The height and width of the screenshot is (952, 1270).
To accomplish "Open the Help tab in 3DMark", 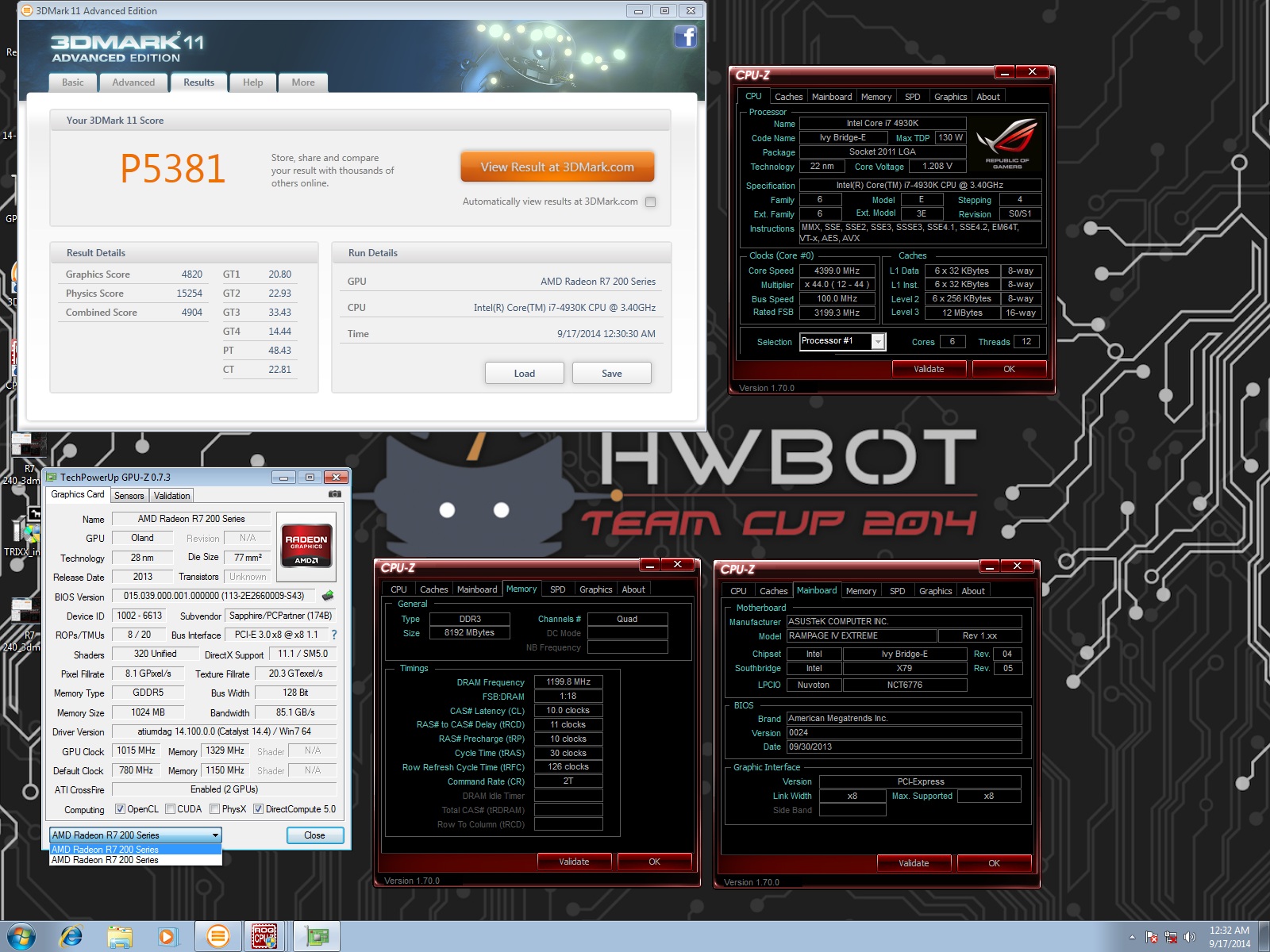I will 252,83.
